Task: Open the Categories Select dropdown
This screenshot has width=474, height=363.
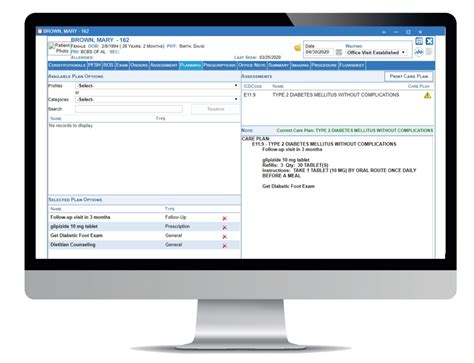Action: point(157,99)
